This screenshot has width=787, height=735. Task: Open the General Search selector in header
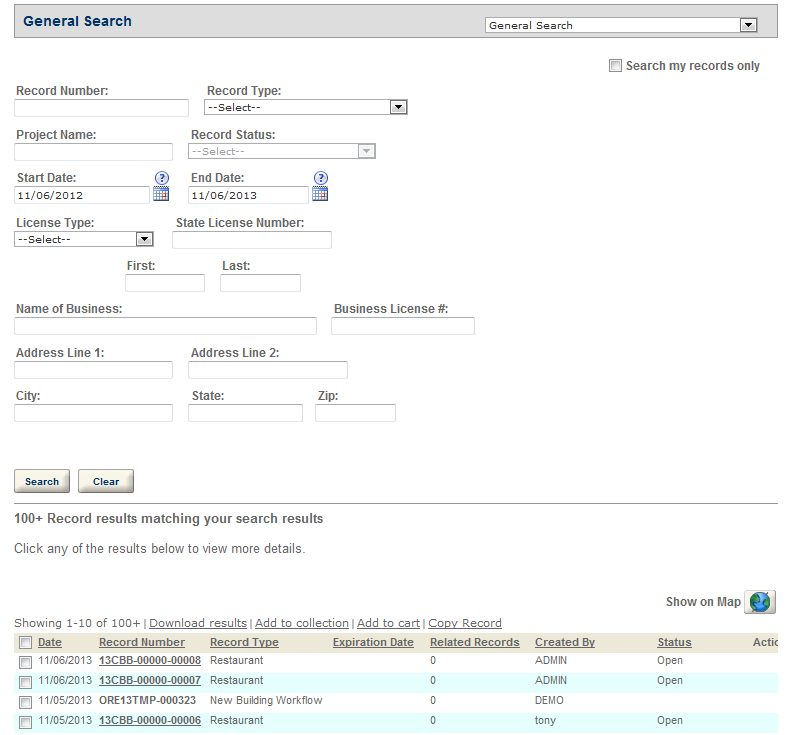tap(748, 25)
